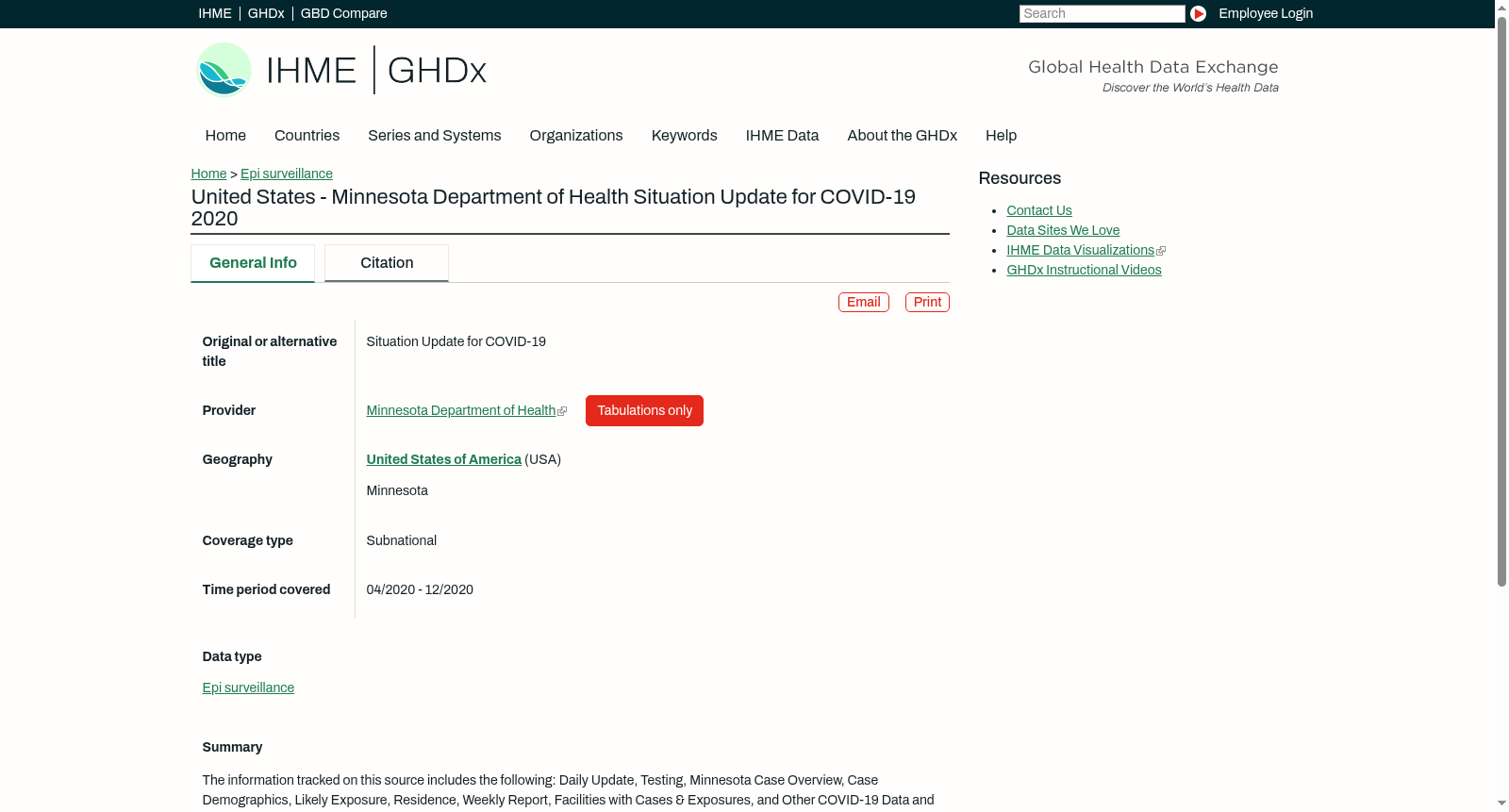The image size is (1509, 812).
Task: Click the red search submit arrow icon
Action: tap(1198, 13)
